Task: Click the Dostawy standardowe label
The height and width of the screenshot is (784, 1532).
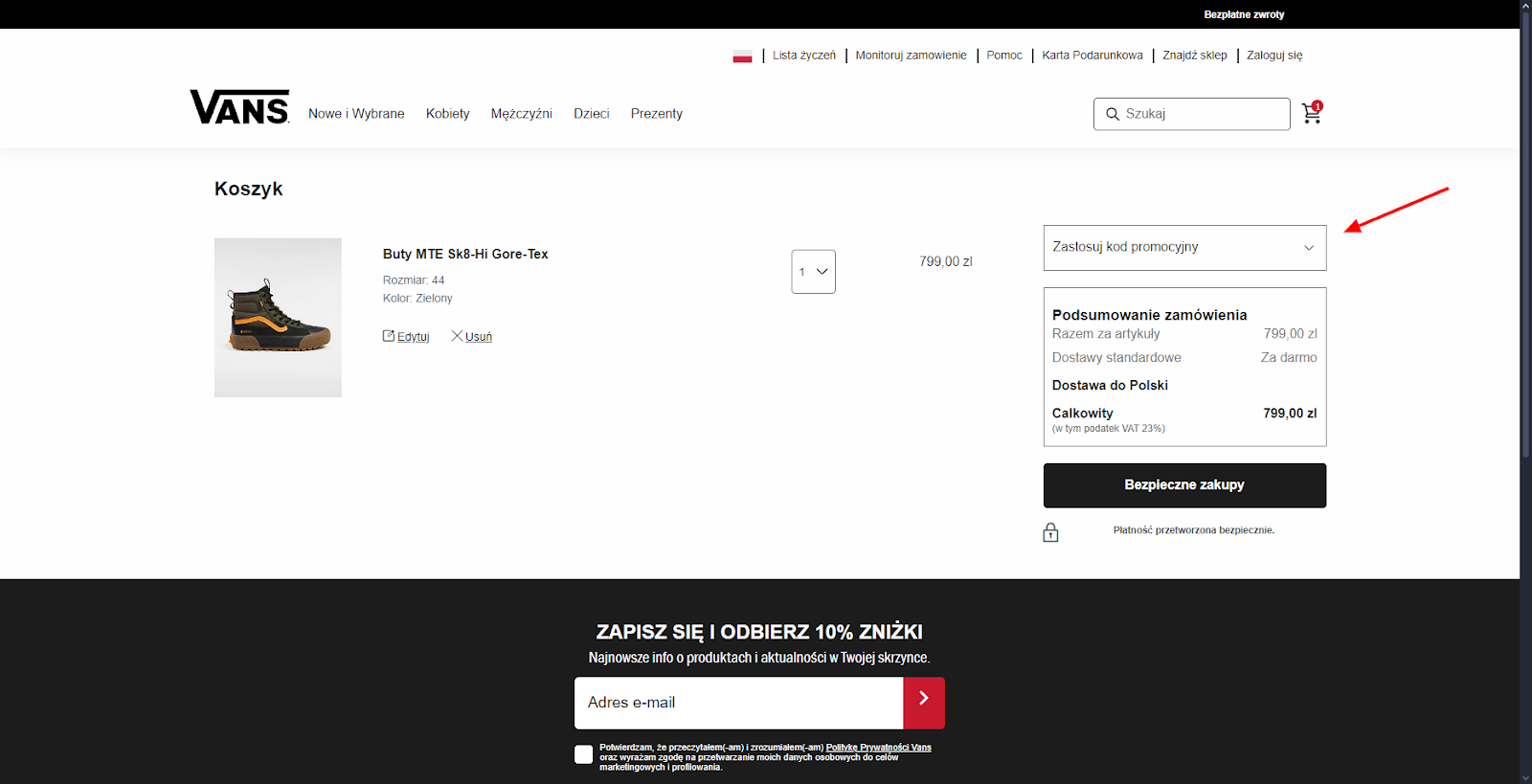Action: click(x=1116, y=357)
